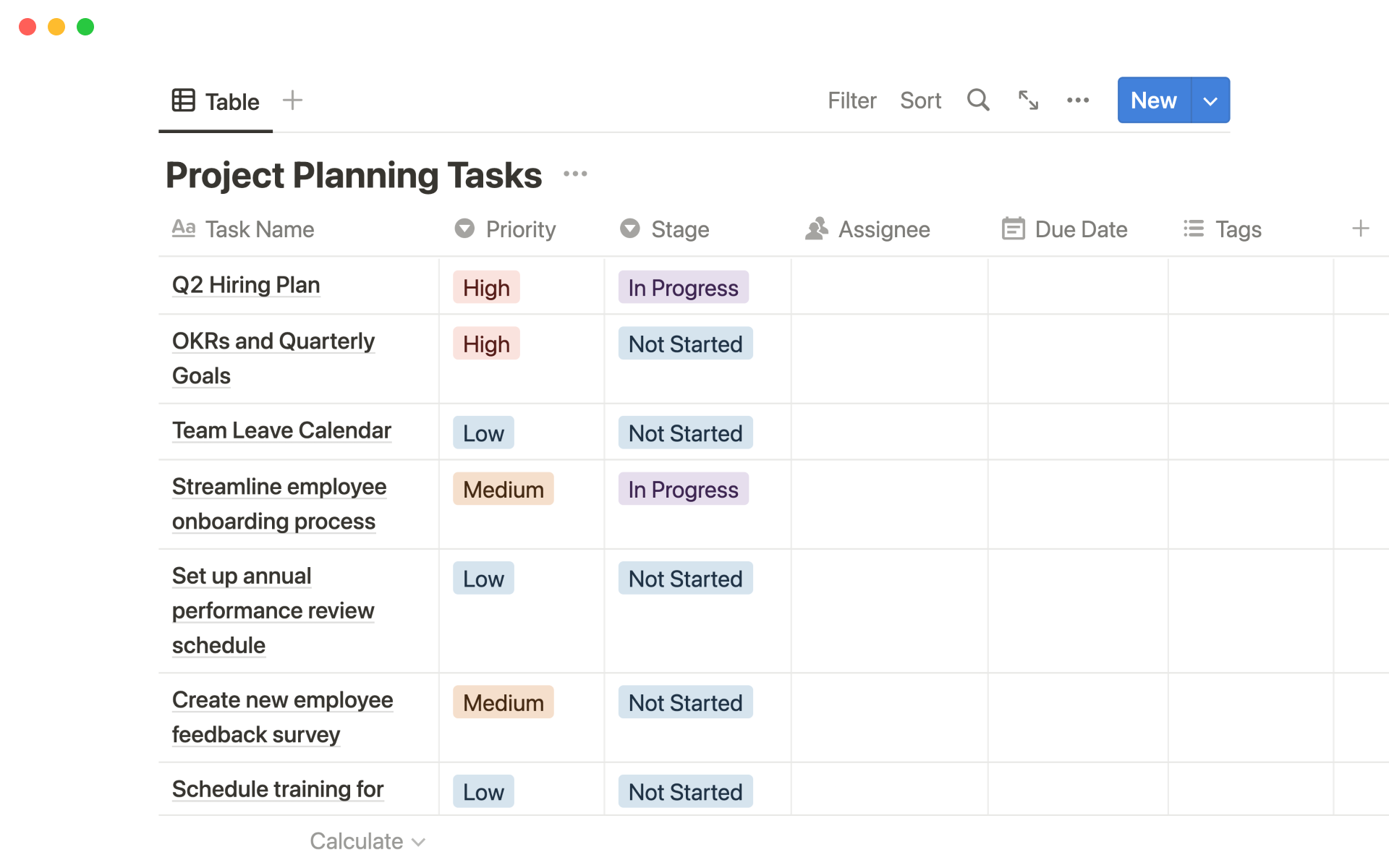
Task: Click the Tags list icon
Action: [x=1193, y=229]
